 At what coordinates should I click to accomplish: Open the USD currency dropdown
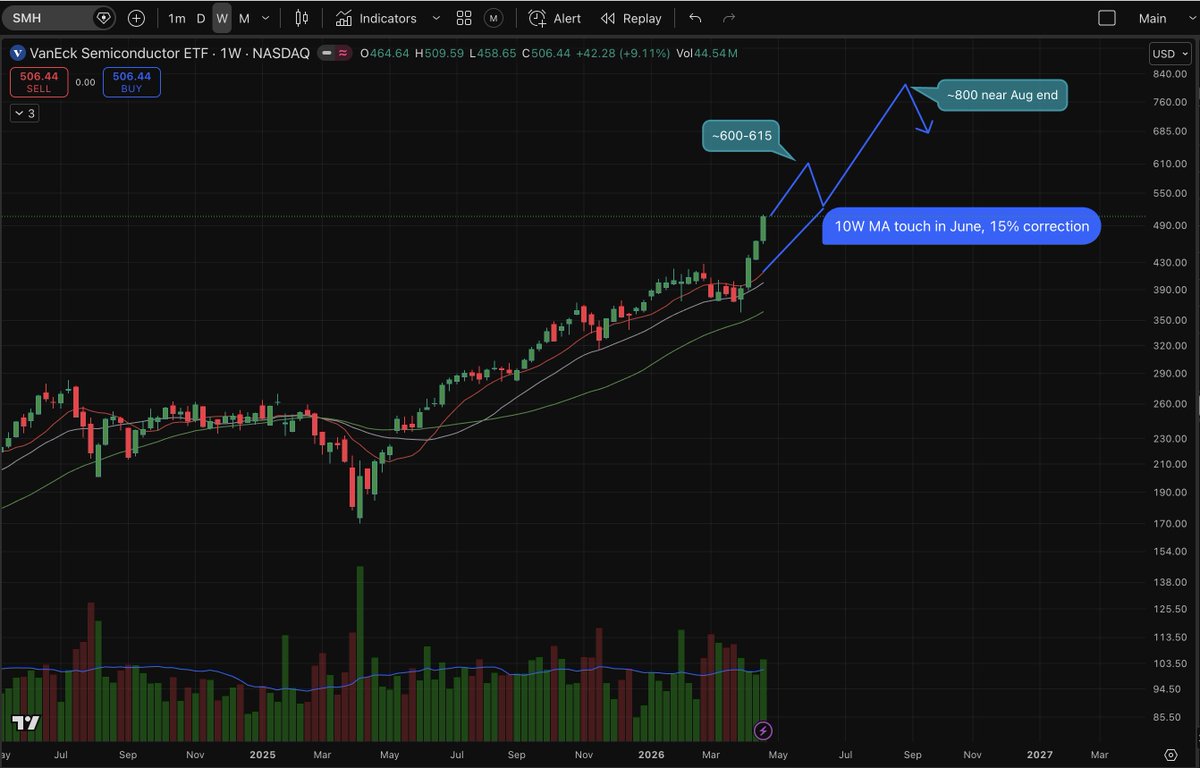pos(1169,53)
